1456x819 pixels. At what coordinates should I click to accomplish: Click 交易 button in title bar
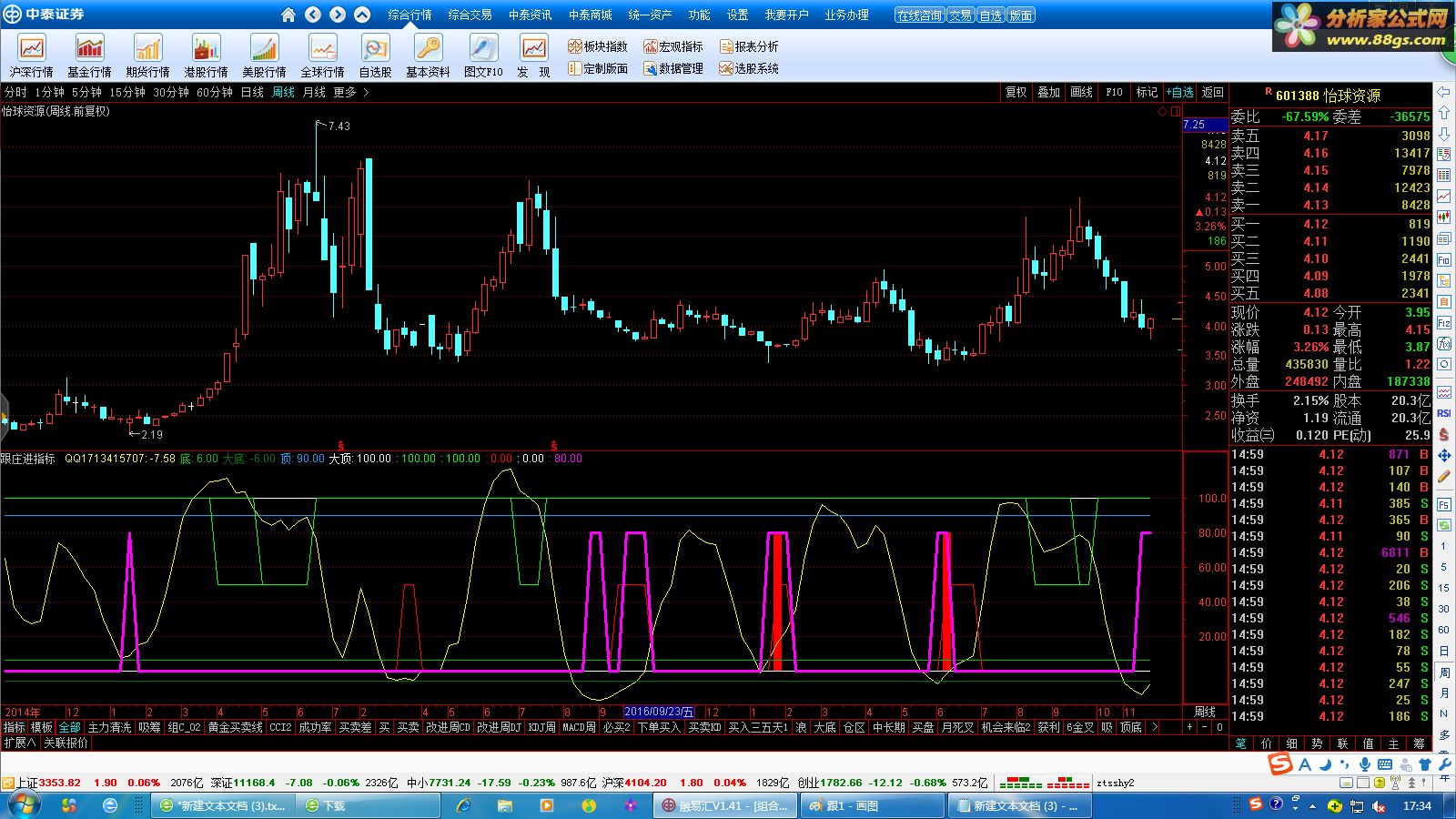pos(960,15)
